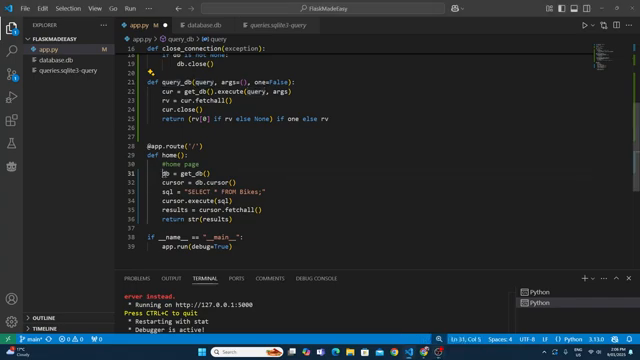This screenshot has width=640, height=360.
Task: Open Explorer Views and More Actions menu
Action: pos(104,25)
